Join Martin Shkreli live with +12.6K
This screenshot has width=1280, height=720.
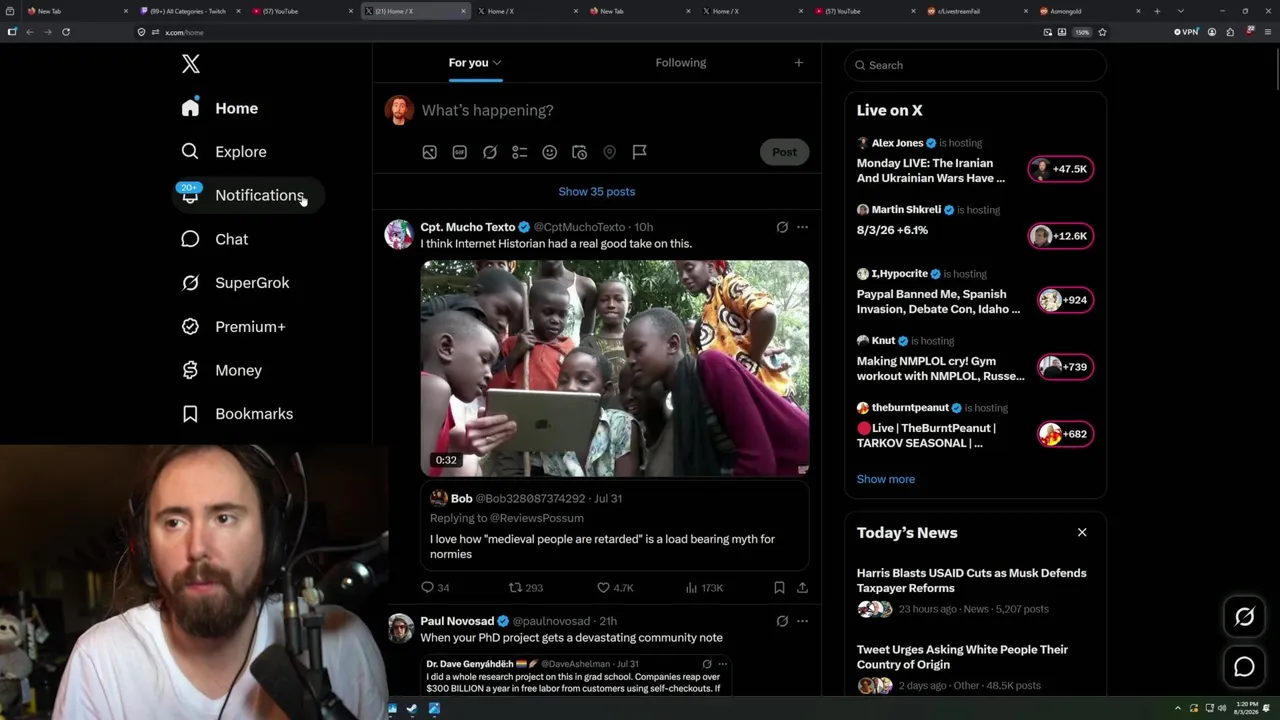[x=1061, y=236]
